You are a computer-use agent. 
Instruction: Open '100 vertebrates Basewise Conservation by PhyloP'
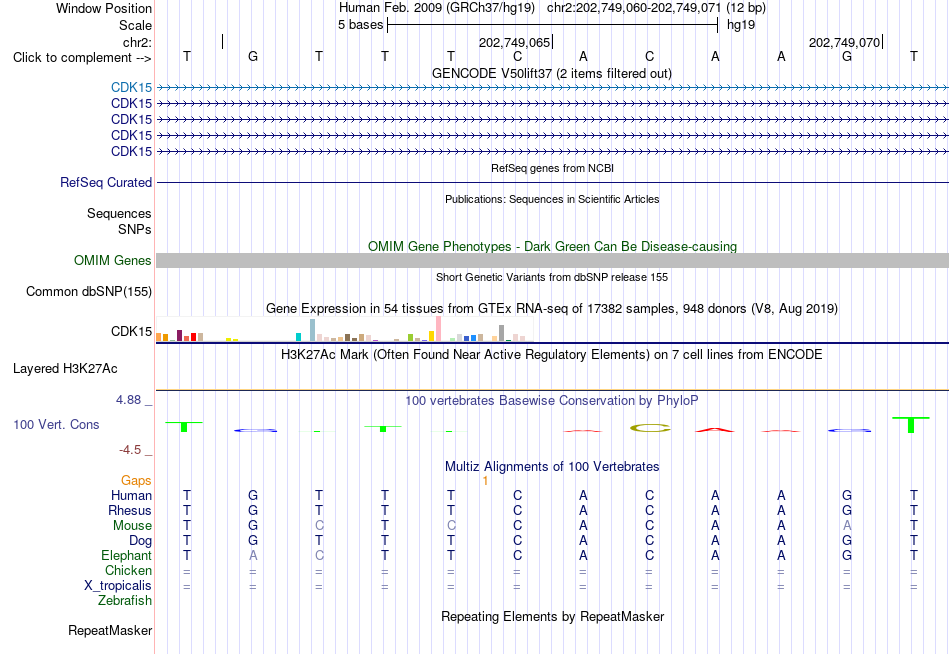pyautogui.click(x=552, y=401)
